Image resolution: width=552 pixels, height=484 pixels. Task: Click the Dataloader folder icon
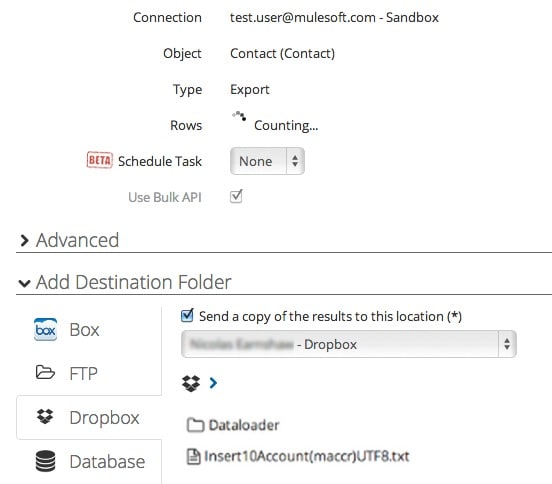pyautogui.click(x=195, y=425)
